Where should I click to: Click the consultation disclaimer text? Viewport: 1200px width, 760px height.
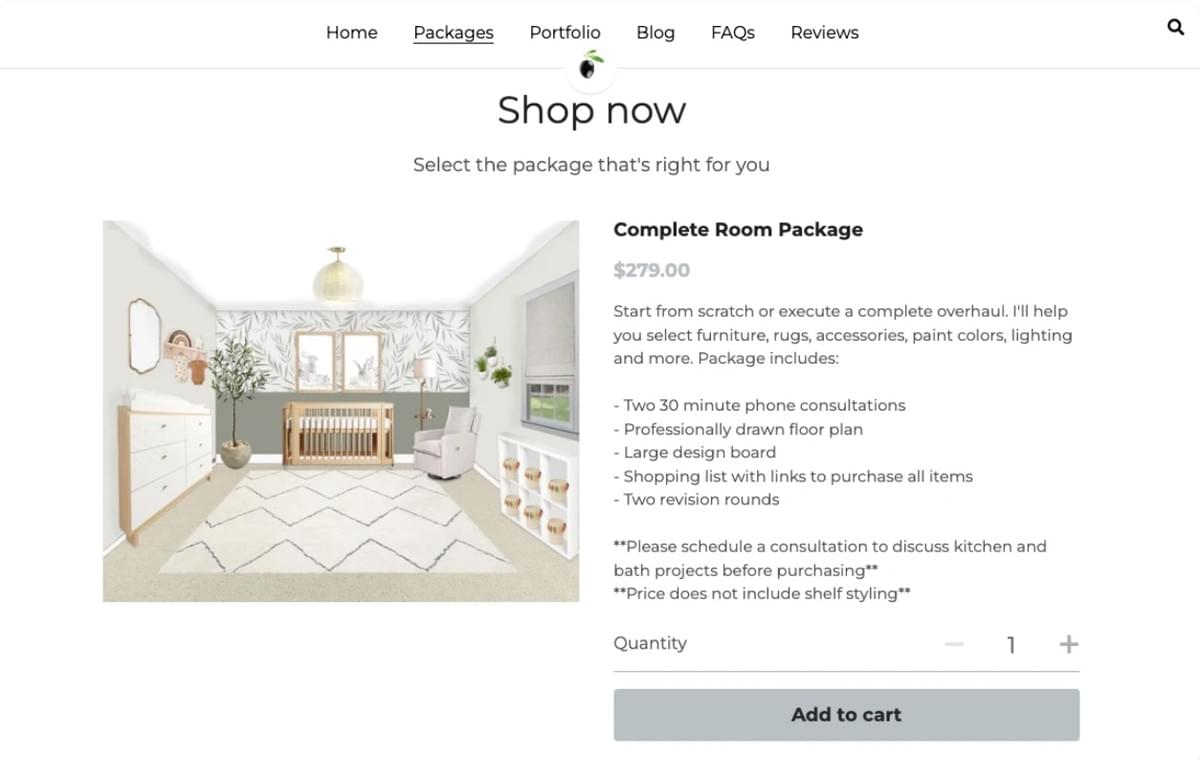tap(829, 558)
